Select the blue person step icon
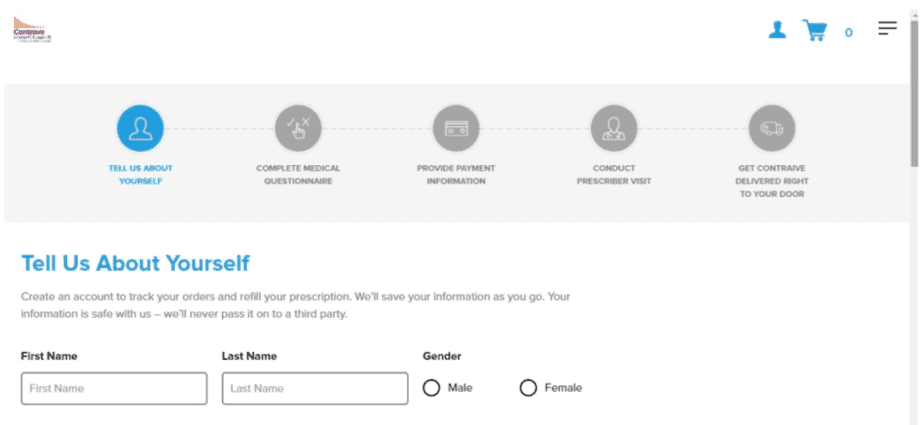Viewport: 924px width, 425px height. pos(140,128)
